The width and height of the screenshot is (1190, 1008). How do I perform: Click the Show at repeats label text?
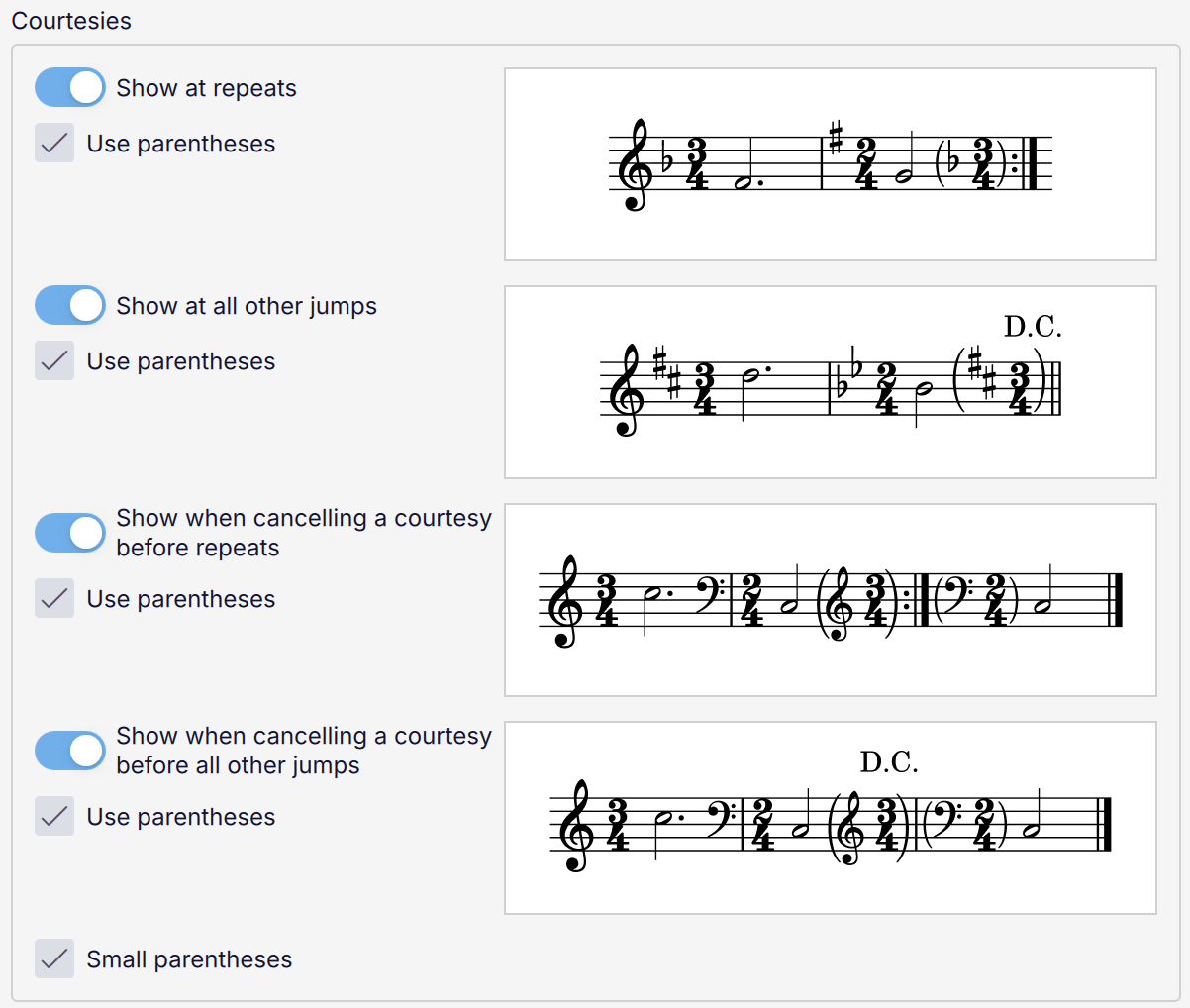tap(206, 88)
